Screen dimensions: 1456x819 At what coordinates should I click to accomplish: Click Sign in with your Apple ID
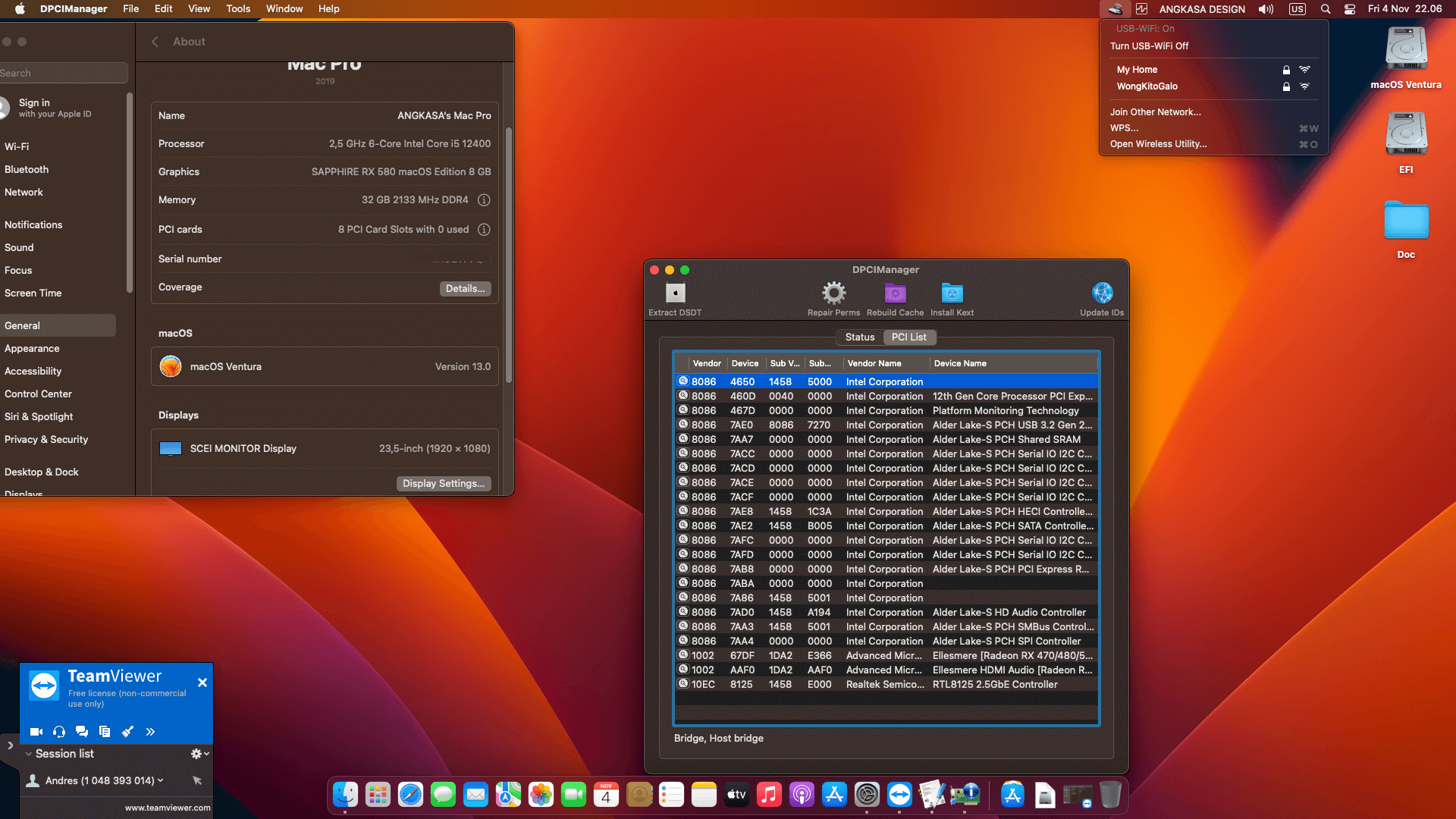click(x=55, y=108)
